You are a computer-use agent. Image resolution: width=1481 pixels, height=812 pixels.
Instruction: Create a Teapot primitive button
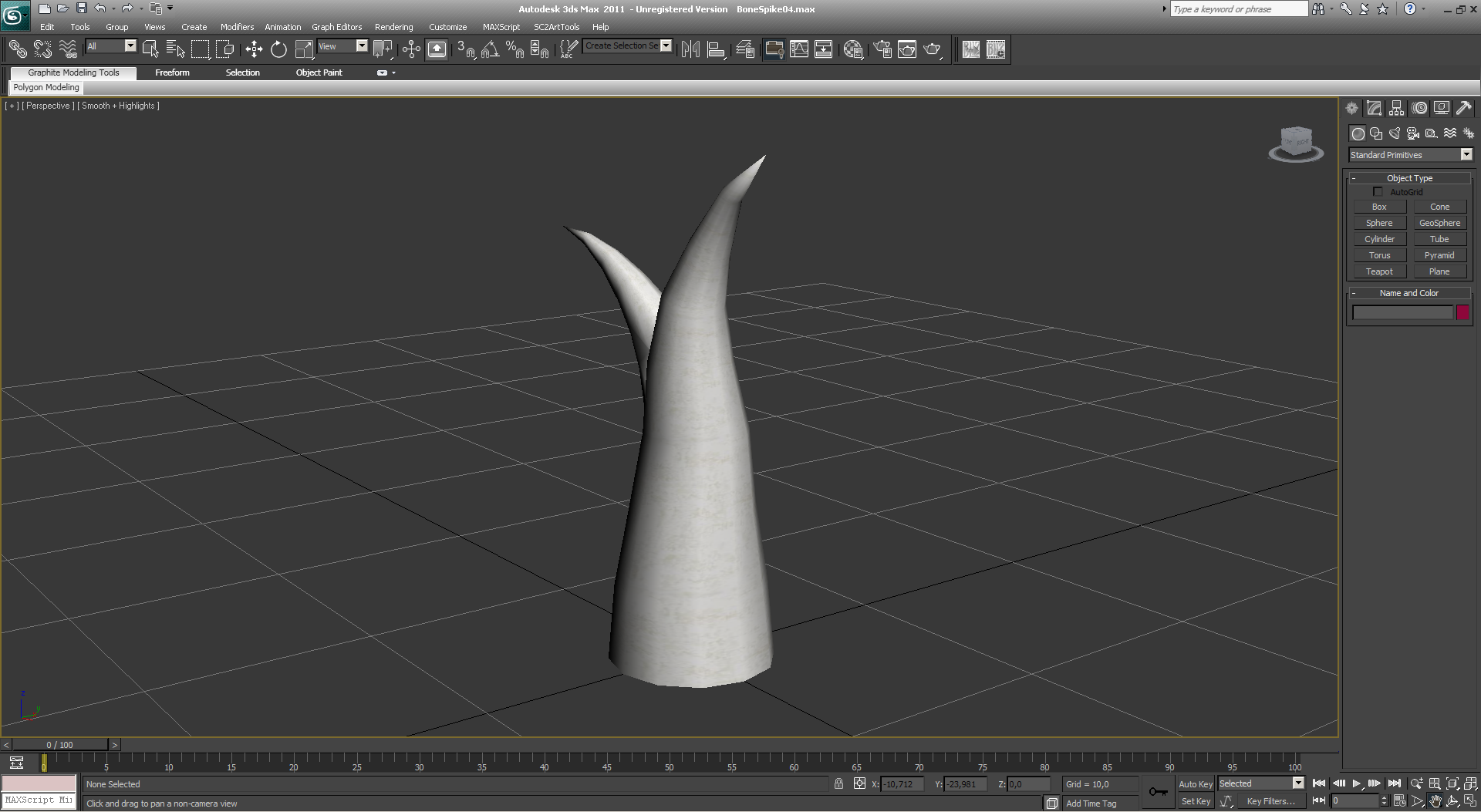point(1379,271)
